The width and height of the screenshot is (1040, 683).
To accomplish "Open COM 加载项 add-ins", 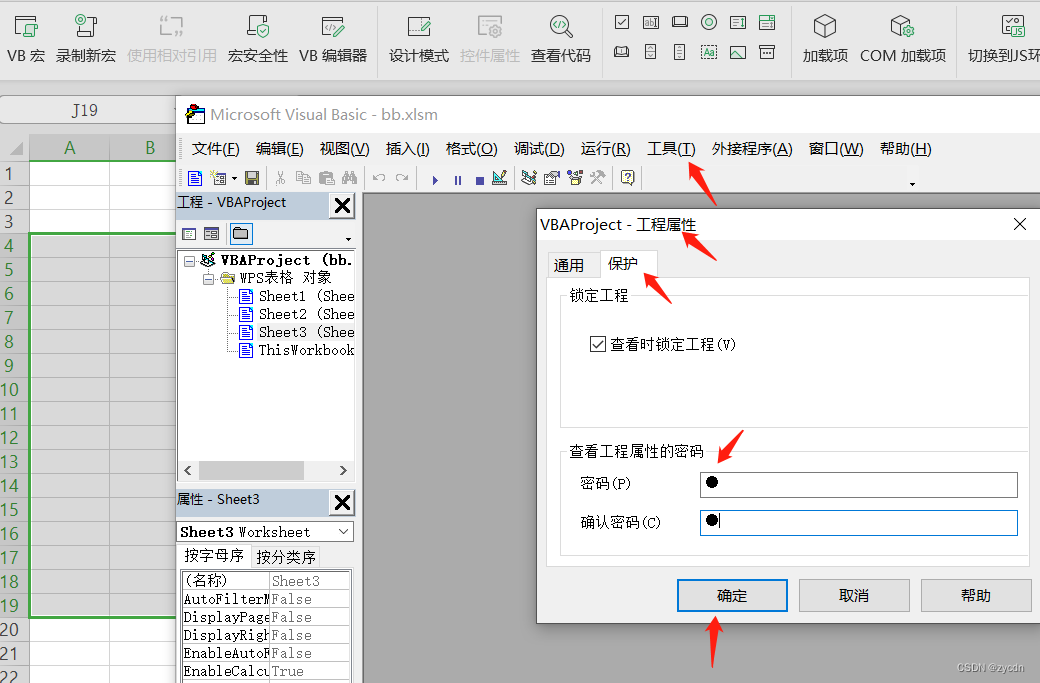I will pyautogui.click(x=903, y=40).
